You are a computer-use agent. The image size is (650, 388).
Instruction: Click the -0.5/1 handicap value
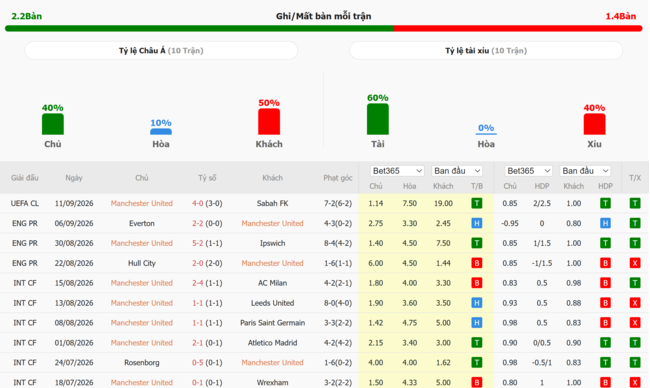pos(542,363)
